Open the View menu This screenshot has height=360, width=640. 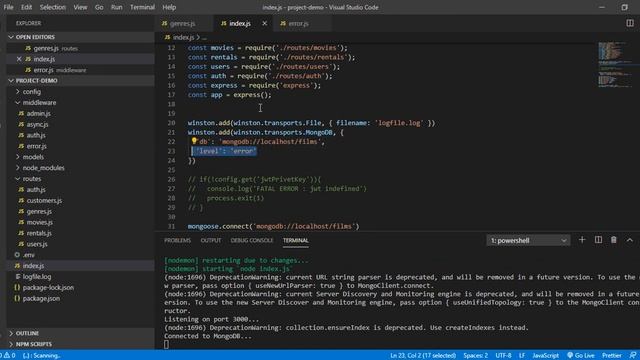pos(80,7)
